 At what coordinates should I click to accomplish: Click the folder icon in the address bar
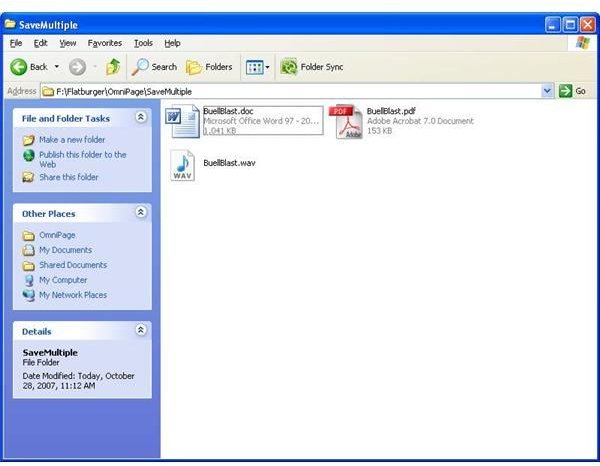click(48, 91)
